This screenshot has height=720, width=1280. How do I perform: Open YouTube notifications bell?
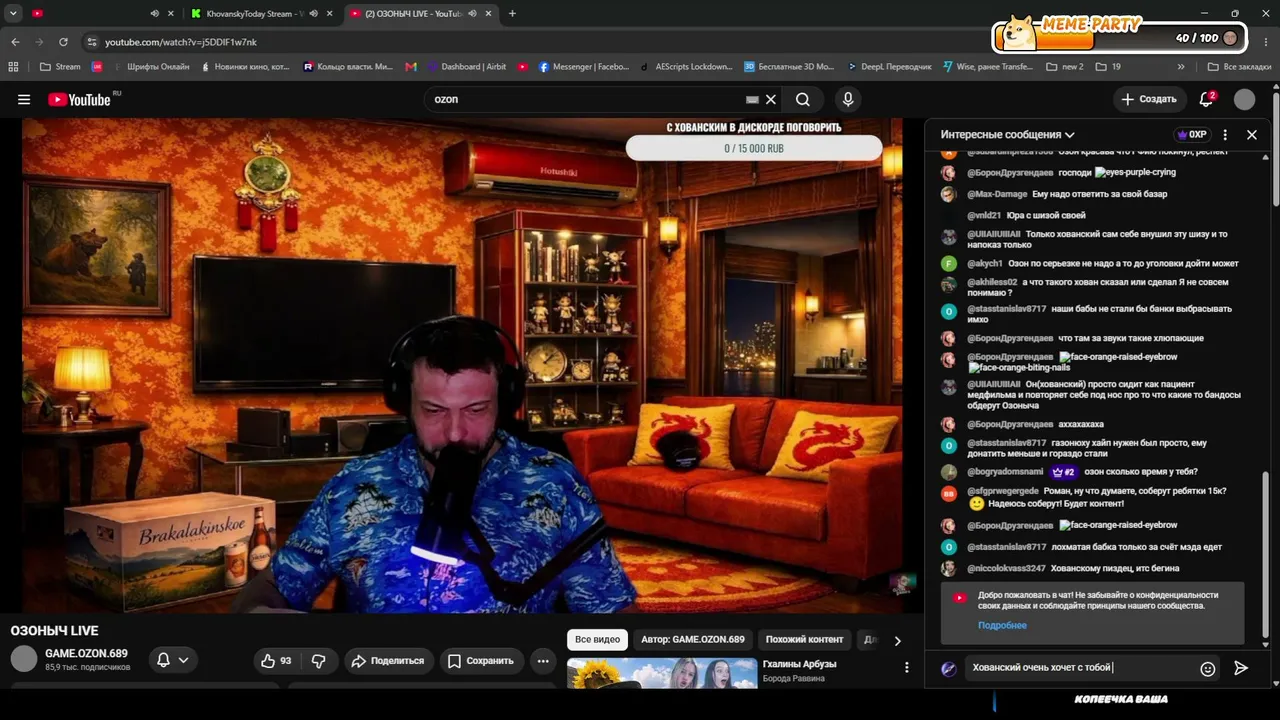pos(1207,99)
